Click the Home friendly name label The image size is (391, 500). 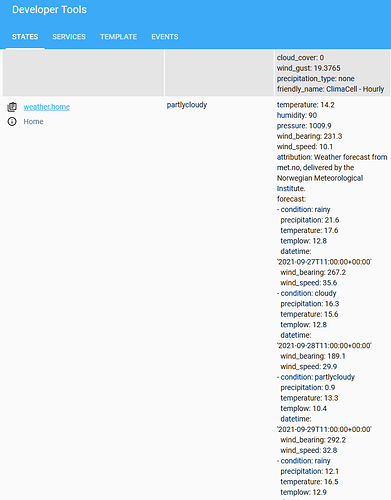coord(33,122)
